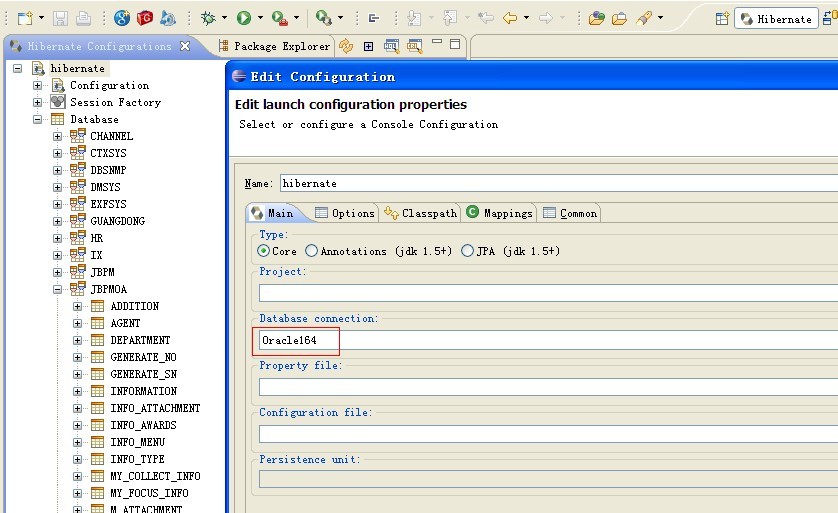Expand the CHANNEL schema node
The height and width of the screenshot is (513, 838).
coord(57,136)
